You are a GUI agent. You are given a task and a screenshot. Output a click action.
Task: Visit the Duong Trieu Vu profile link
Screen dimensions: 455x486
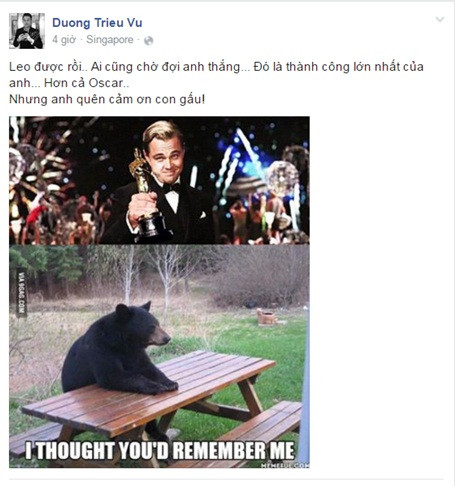97,23
